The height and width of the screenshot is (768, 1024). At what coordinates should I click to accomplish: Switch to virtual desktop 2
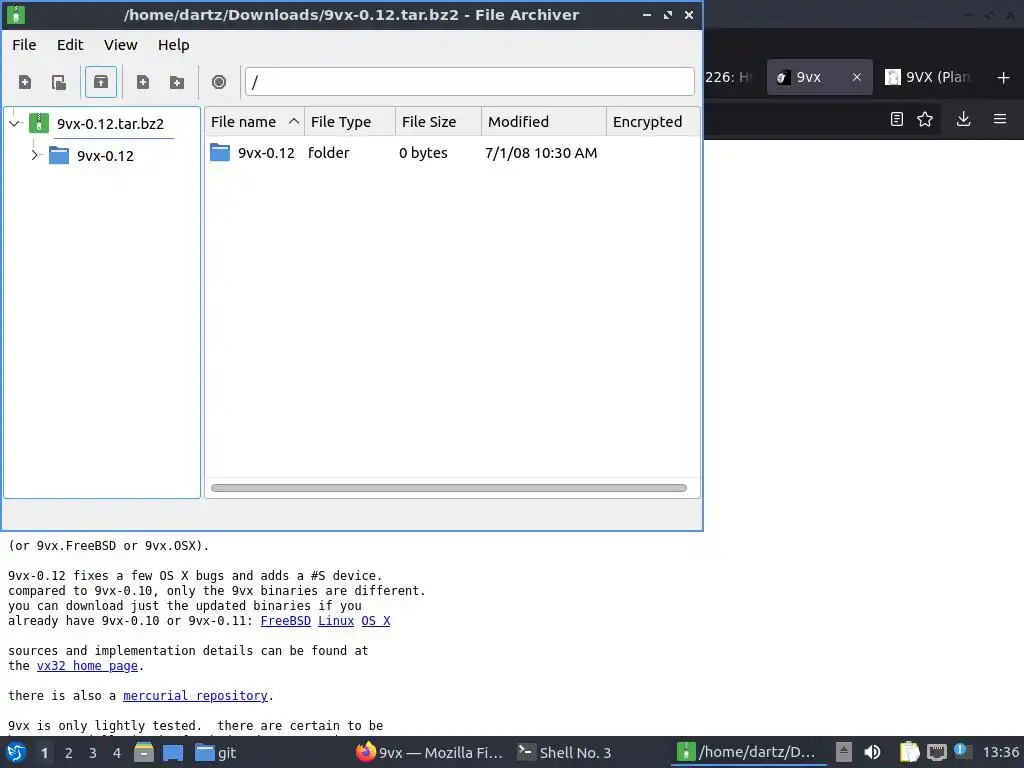pos(69,753)
